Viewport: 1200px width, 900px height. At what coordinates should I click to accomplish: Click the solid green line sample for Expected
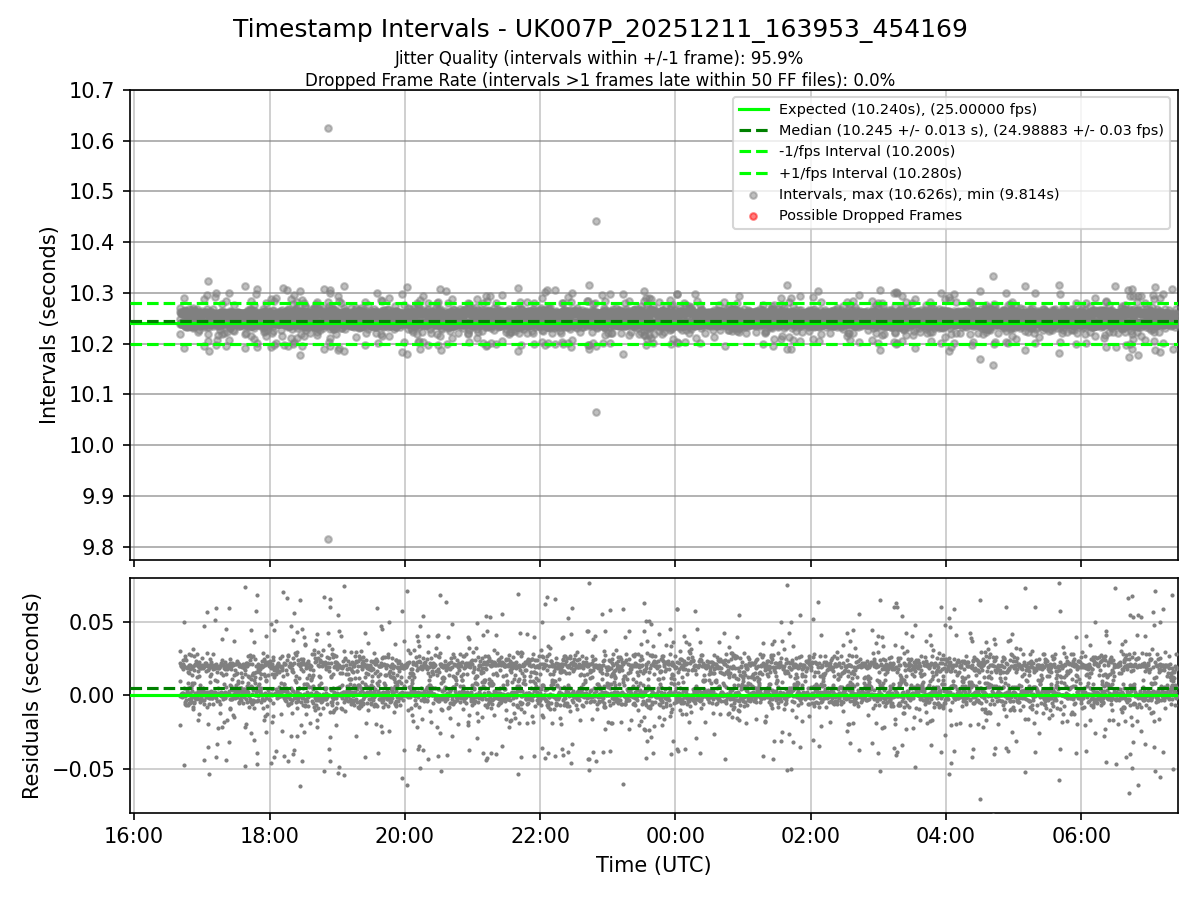754,110
